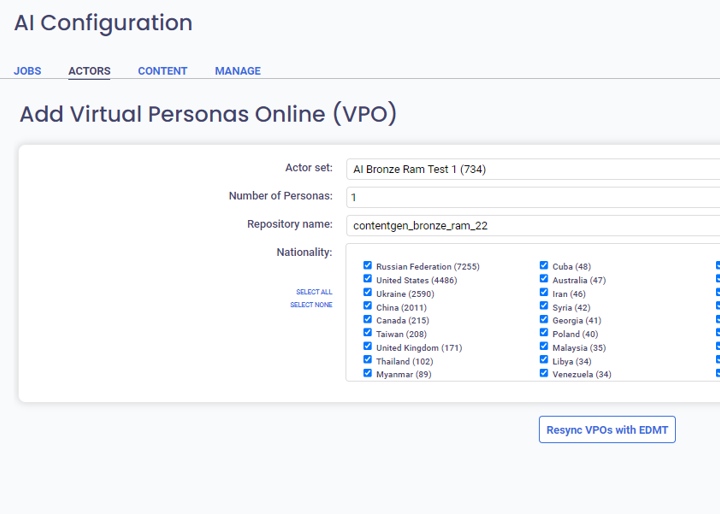Image resolution: width=720 pixels, height=514 pixels.
Task: Open the JOBS tab
Action: coord(27,71)
